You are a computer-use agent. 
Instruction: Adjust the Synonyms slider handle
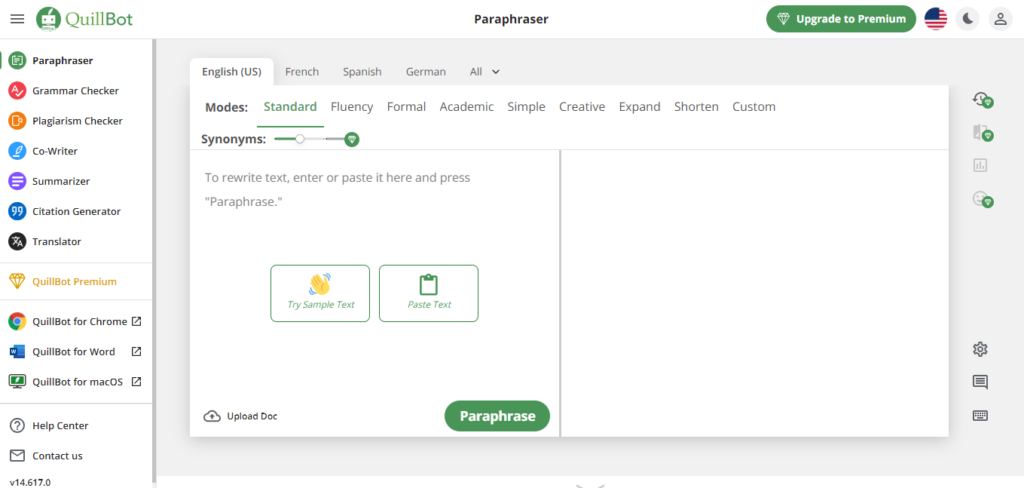coord(300,139)
